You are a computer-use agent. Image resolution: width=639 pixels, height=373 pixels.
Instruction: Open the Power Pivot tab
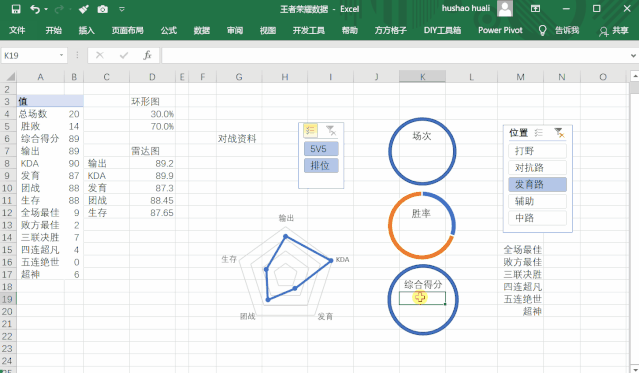click(x=500, y=30)
